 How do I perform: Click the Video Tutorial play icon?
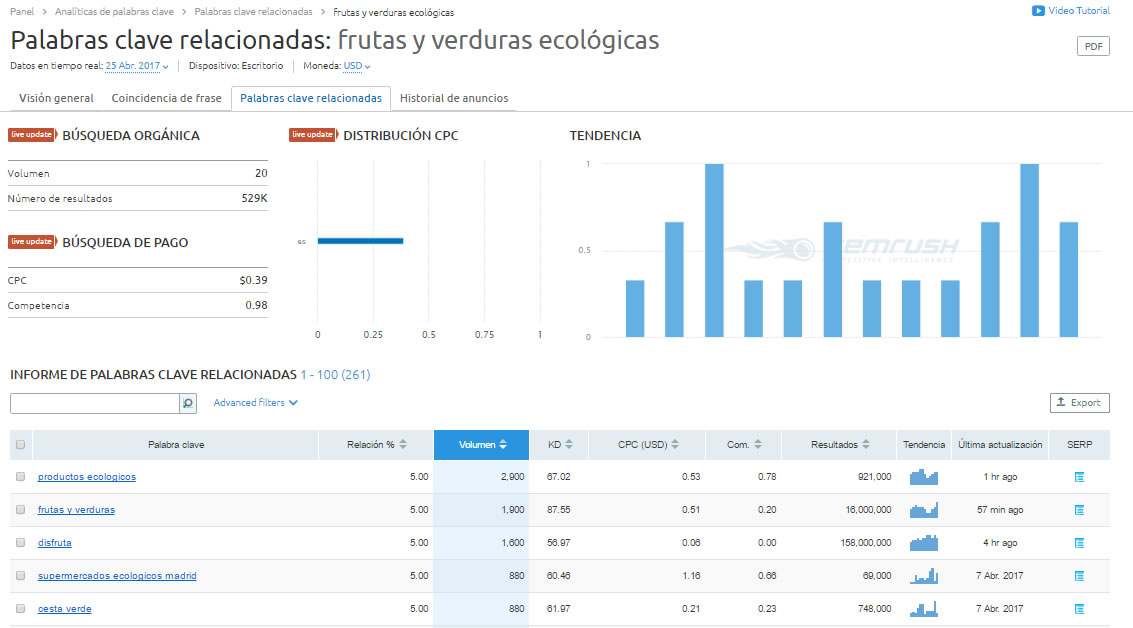point(1038,11)
